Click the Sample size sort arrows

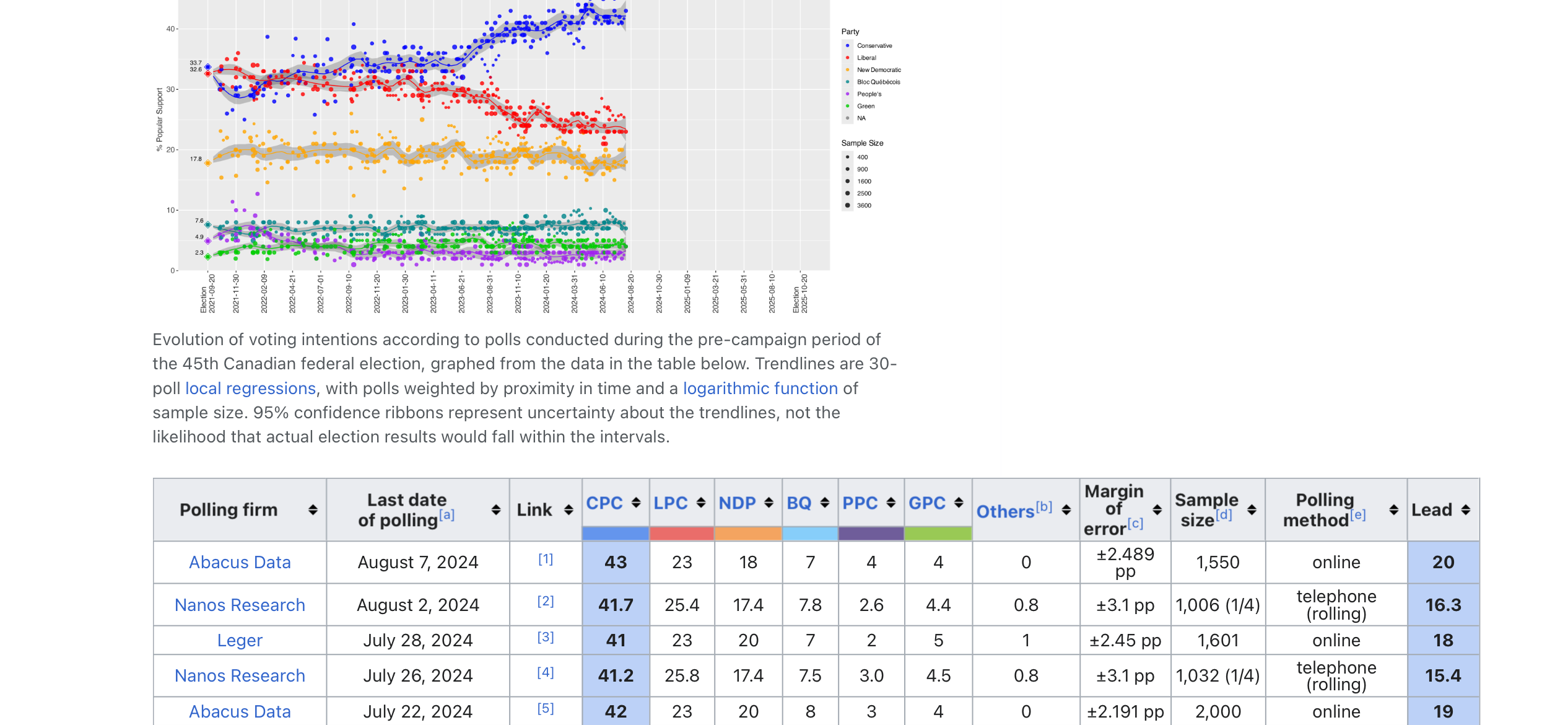point(1252,509)
